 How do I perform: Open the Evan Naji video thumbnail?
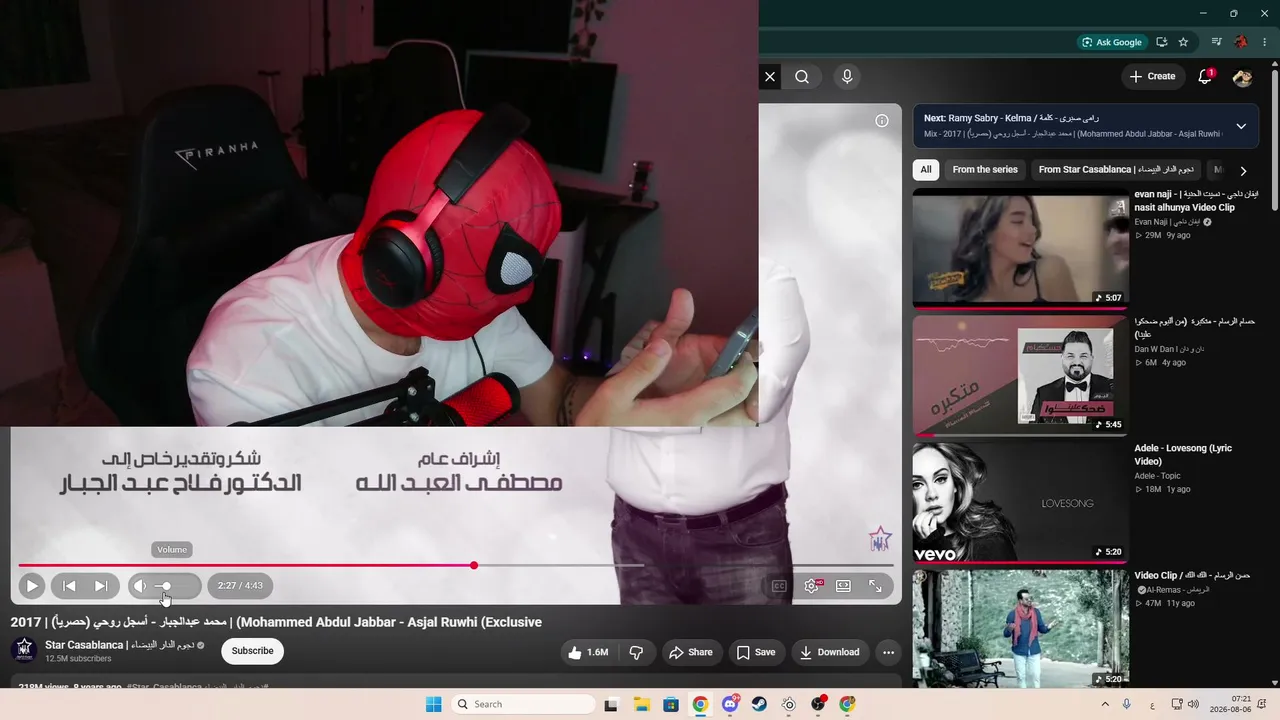pos(1021,248)
